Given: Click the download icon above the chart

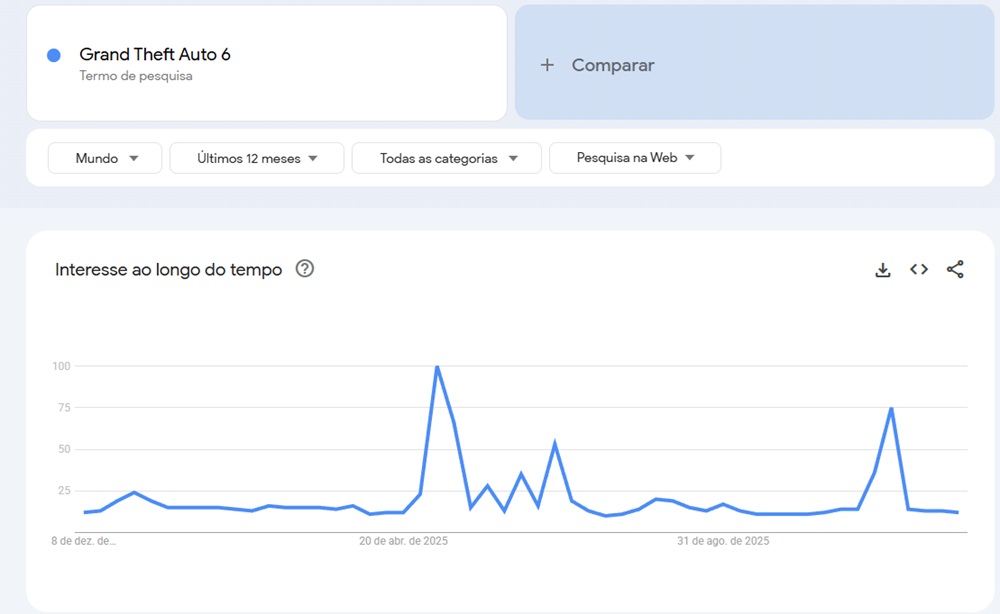Looking at the screenshot, I should click(882, 269).
